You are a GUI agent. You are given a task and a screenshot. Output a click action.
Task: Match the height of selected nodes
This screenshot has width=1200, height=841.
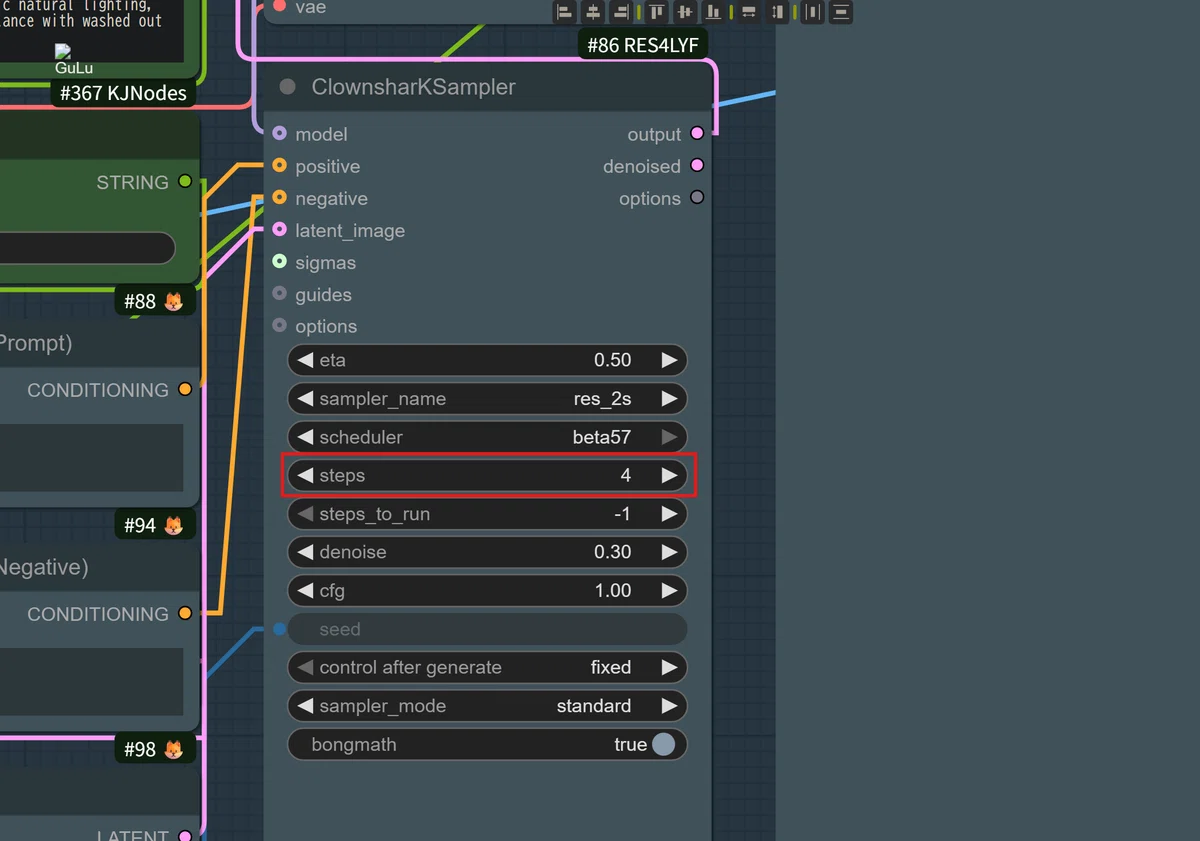777,12
